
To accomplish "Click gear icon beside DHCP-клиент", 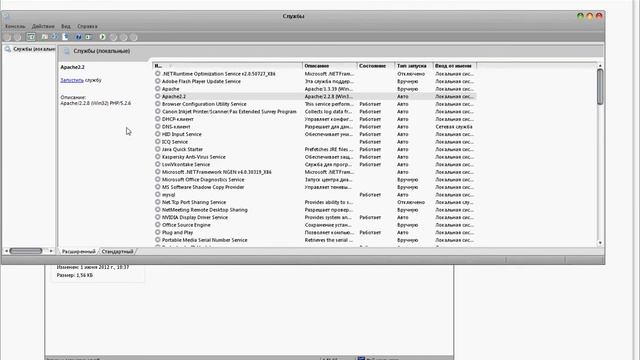I will [x=158, y=119].
